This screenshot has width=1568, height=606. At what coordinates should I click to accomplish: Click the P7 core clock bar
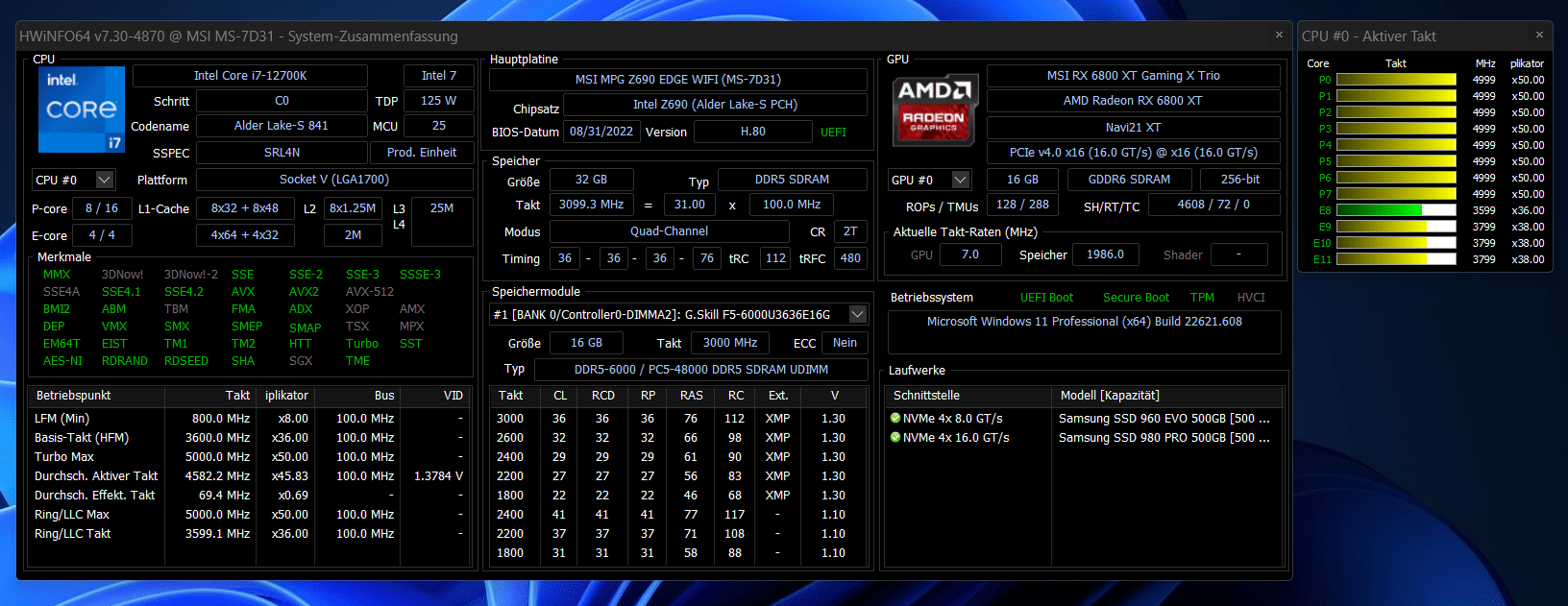click(1396, 194)
